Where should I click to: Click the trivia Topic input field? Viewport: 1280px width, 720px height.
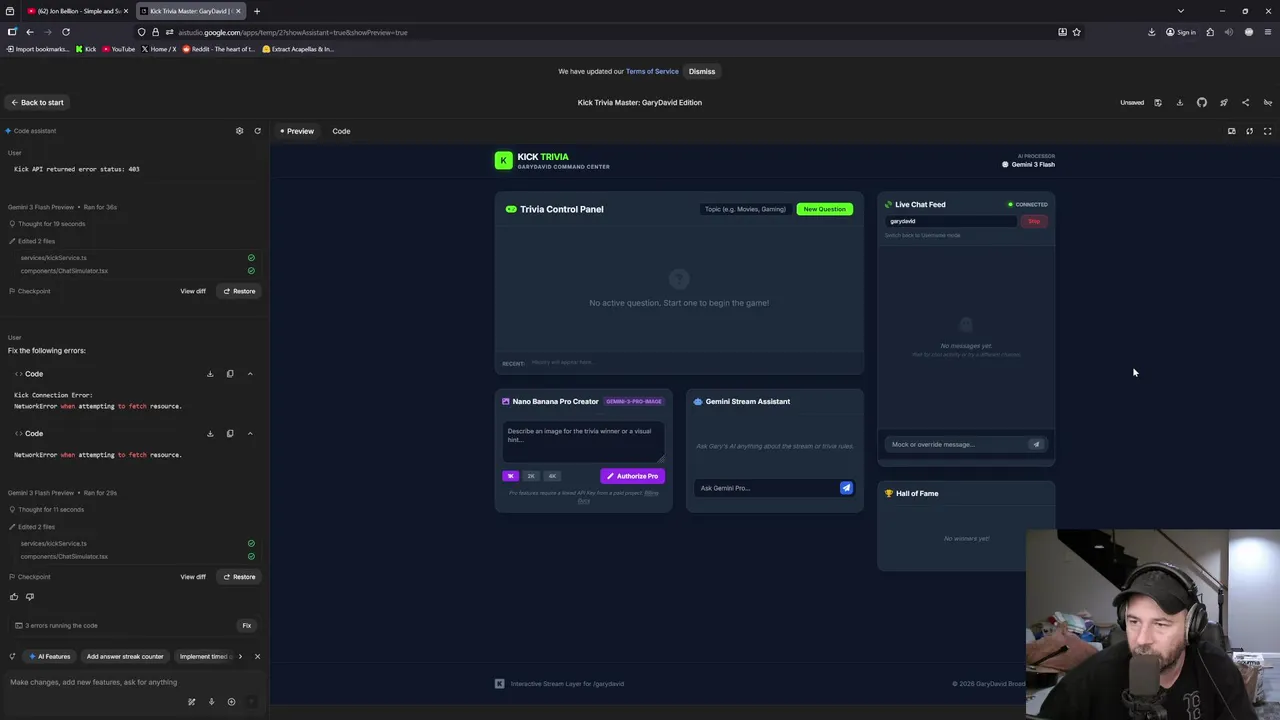coord(745,209)
